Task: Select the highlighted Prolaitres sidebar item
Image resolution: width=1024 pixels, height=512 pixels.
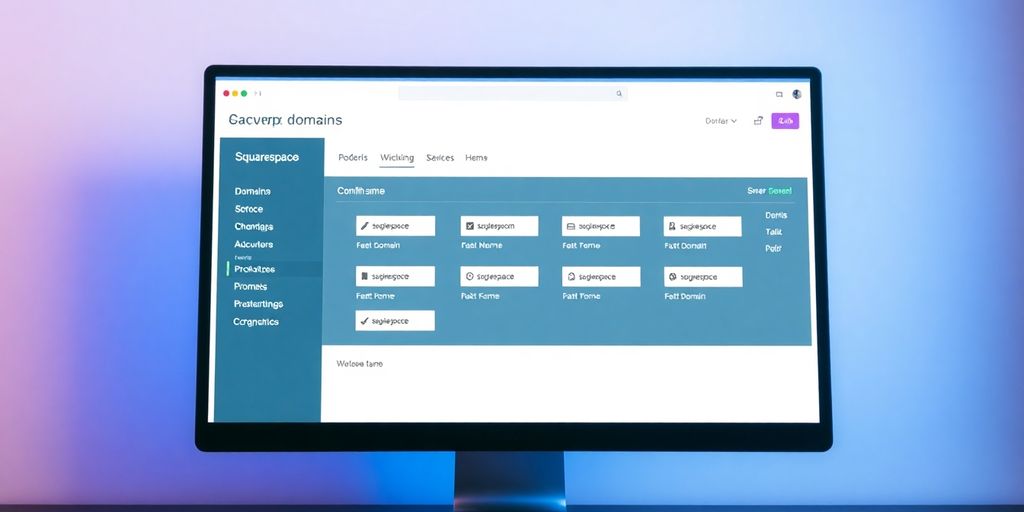Action: pyautogui.click(x=255, y=269)
